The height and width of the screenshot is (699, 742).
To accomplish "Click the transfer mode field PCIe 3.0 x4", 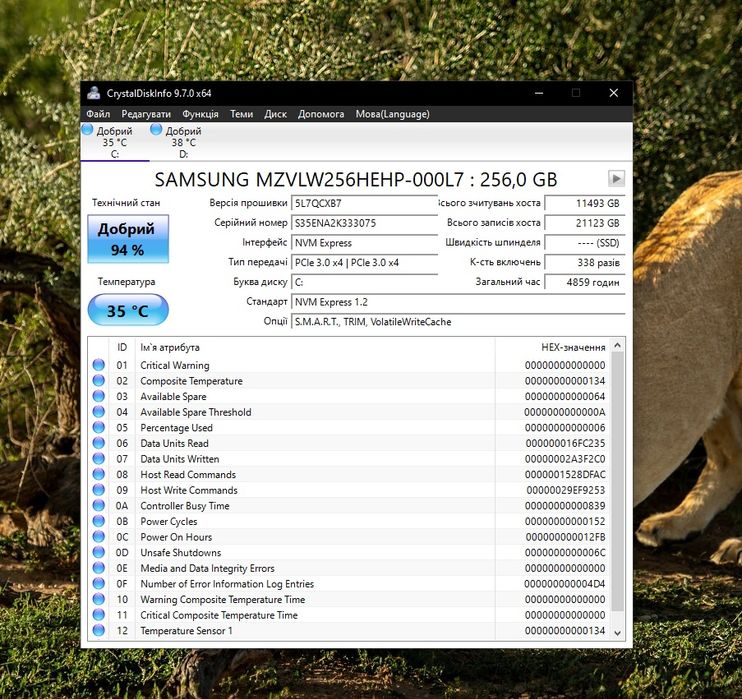I will (x=364, y=262).
